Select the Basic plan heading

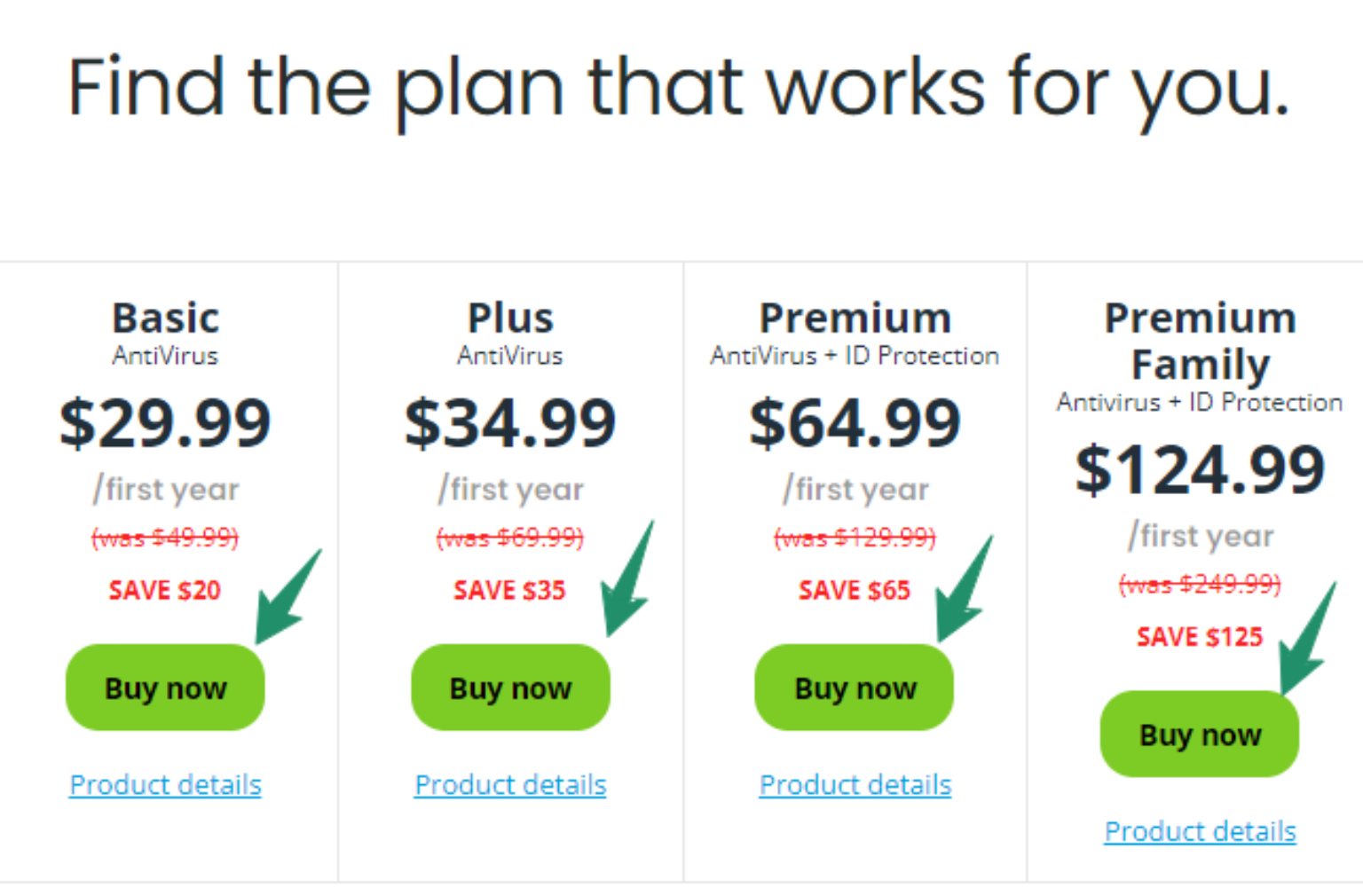(165, 317)
